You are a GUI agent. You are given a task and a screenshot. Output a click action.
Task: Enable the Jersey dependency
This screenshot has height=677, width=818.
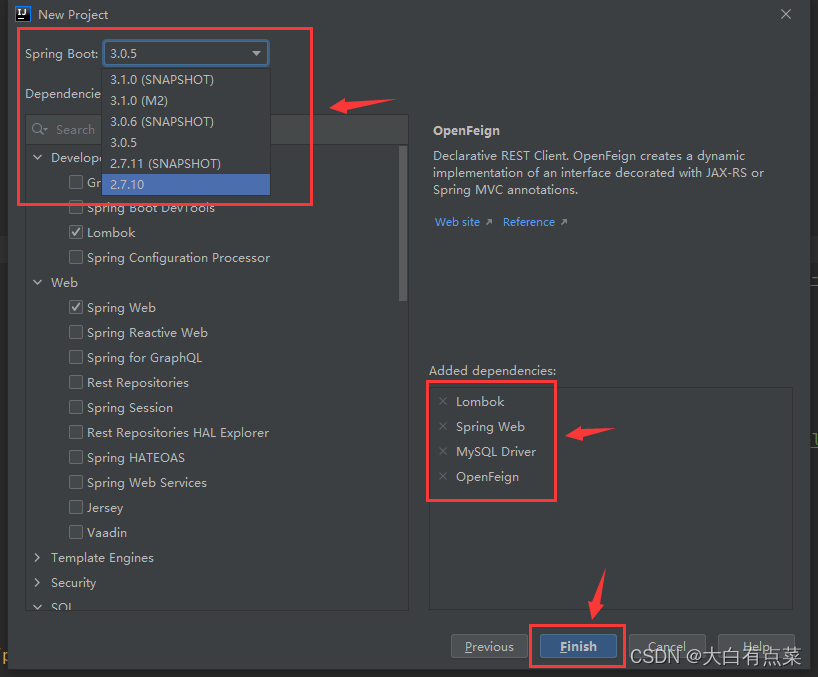76,507
